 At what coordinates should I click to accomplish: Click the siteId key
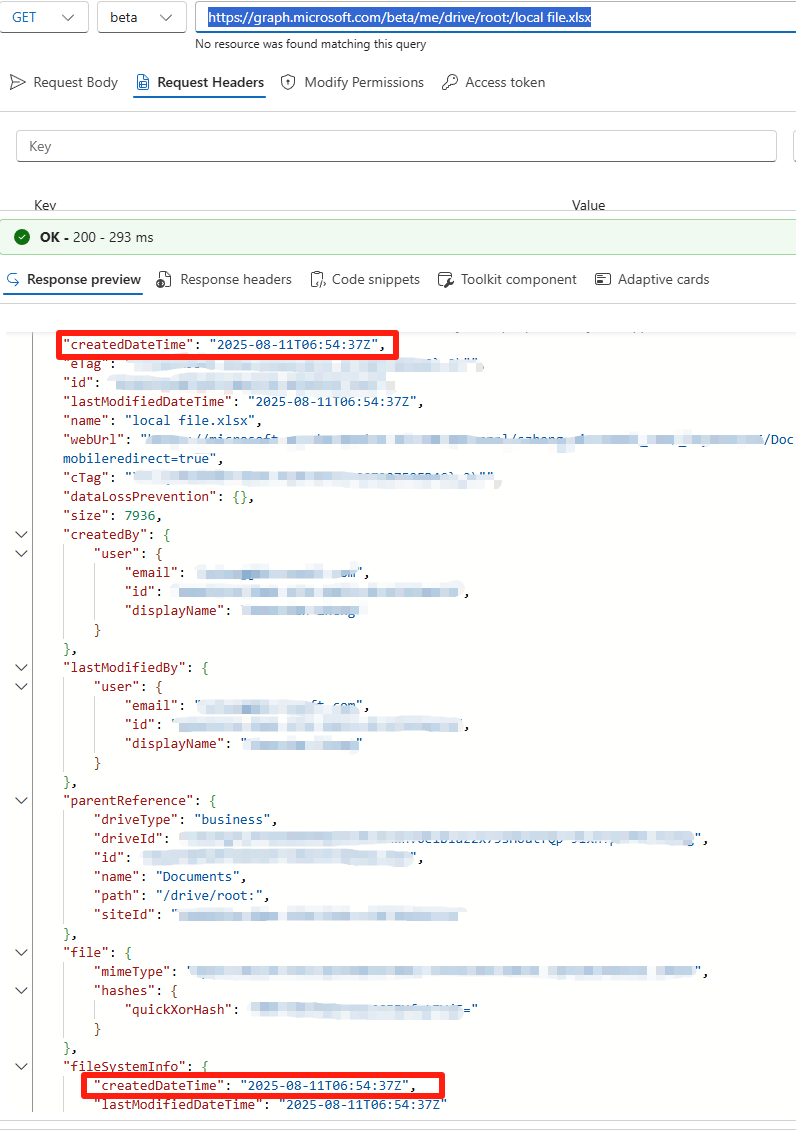pos(124,915)
